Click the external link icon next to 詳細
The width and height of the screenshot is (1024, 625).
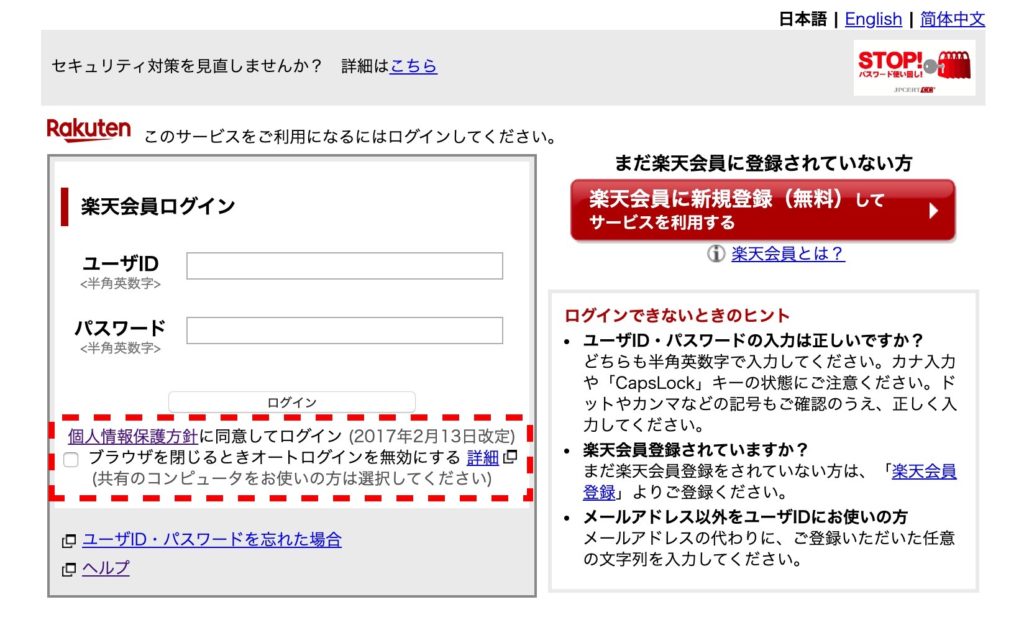click(511, 458)
